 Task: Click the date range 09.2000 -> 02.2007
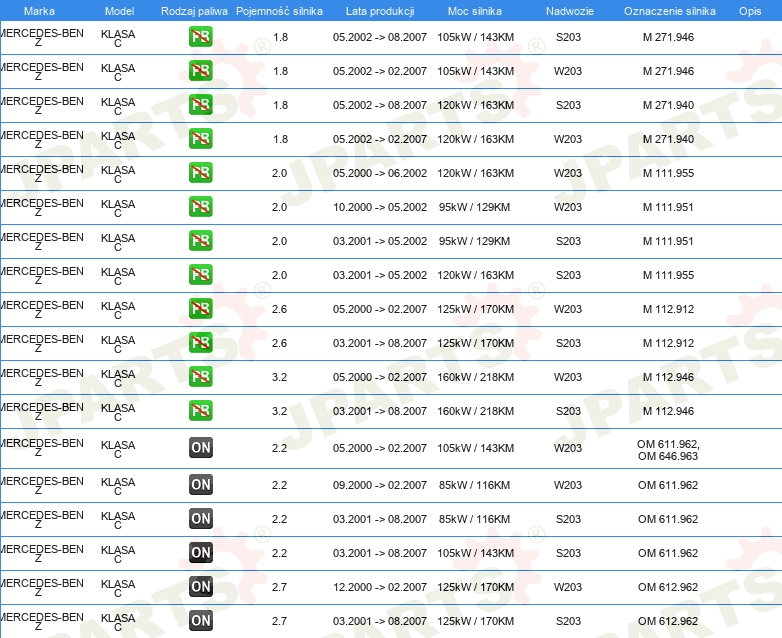point(380,485)
